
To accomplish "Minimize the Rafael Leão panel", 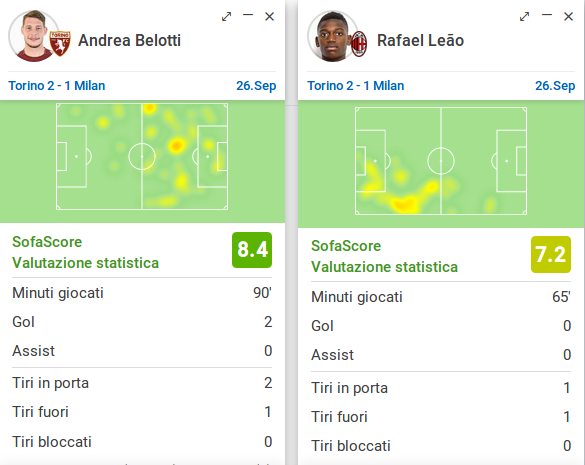I will [x=547, y=15].
